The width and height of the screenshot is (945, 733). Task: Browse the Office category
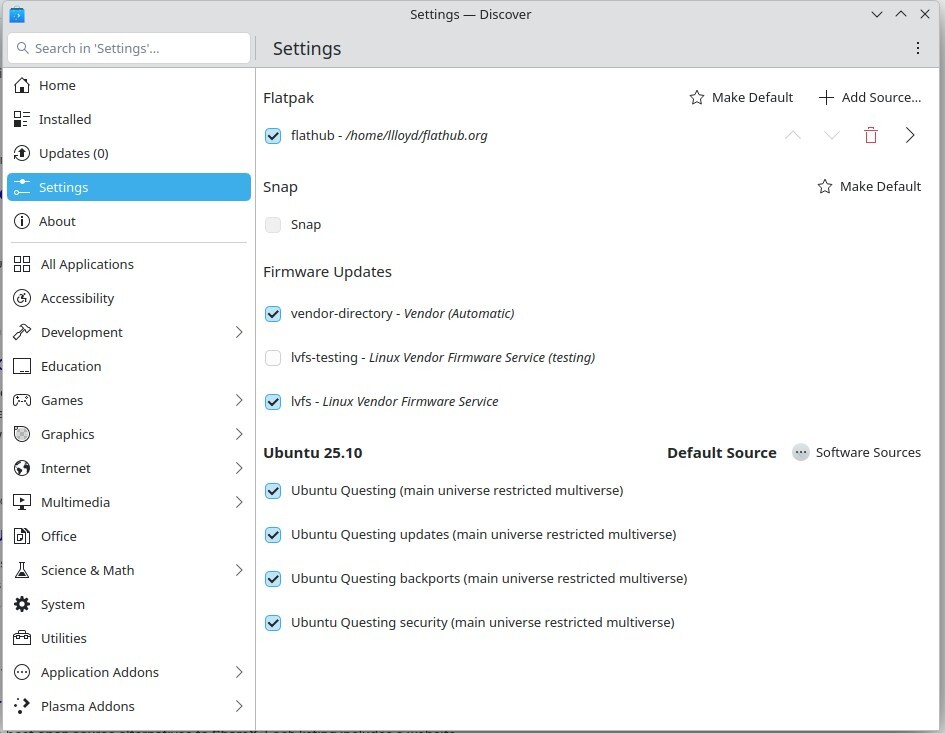(129, 536)
